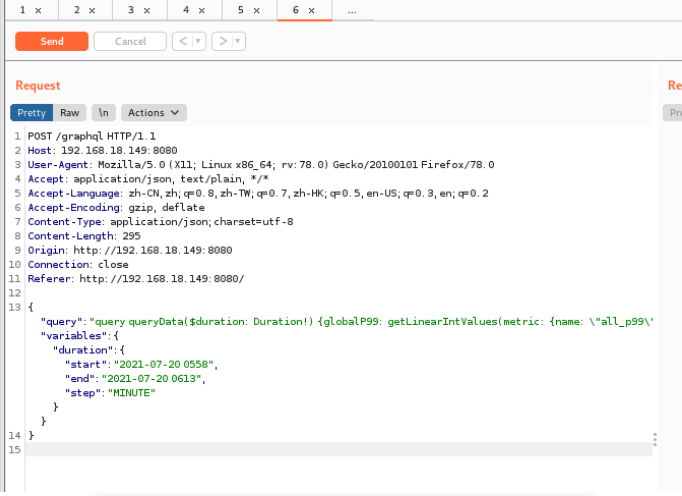The width and height of the screenshot is (682, 496).
Task: Click the "variables" JSON key
Action: click(73, 336)
